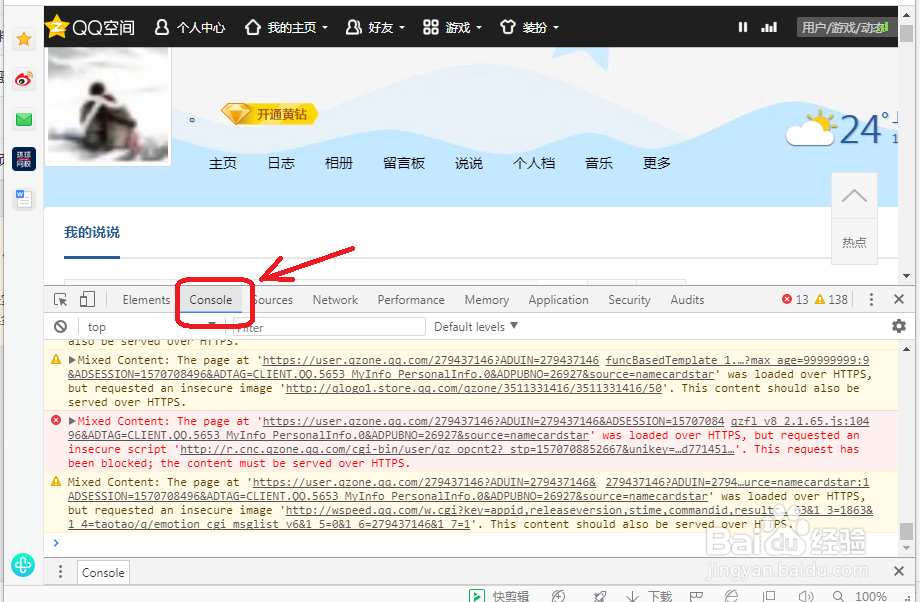Close the DevTools panel
The height and width of the screenshot is (602, 920).
[x=898, y=299]
